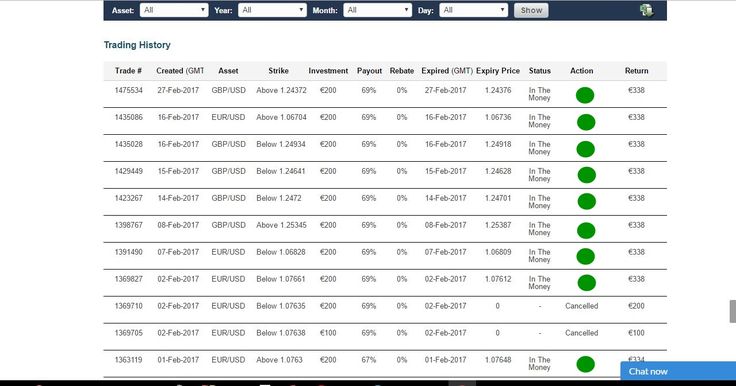Image resolution: width=736 pixels, height=386 pixels.
Task: Click the Expired (GMT) column header
Action: [x=447, y=70]
